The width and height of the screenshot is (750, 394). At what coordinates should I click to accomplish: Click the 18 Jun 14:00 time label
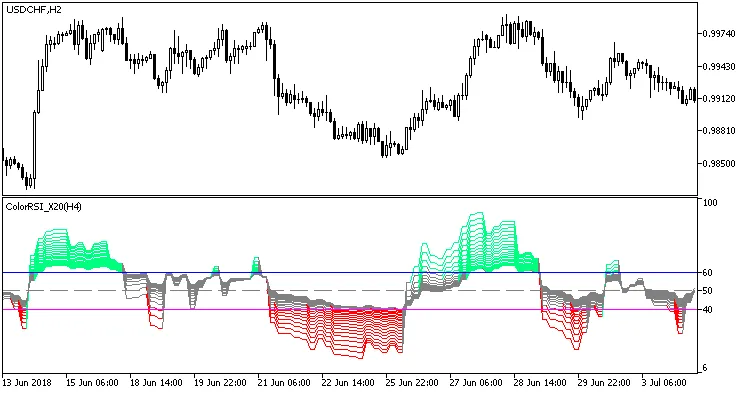(x=156, y=383)
